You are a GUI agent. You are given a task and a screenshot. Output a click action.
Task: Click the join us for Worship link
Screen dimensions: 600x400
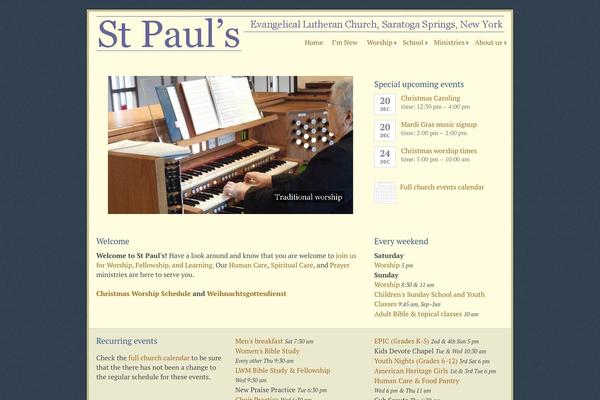click(226, 260)
